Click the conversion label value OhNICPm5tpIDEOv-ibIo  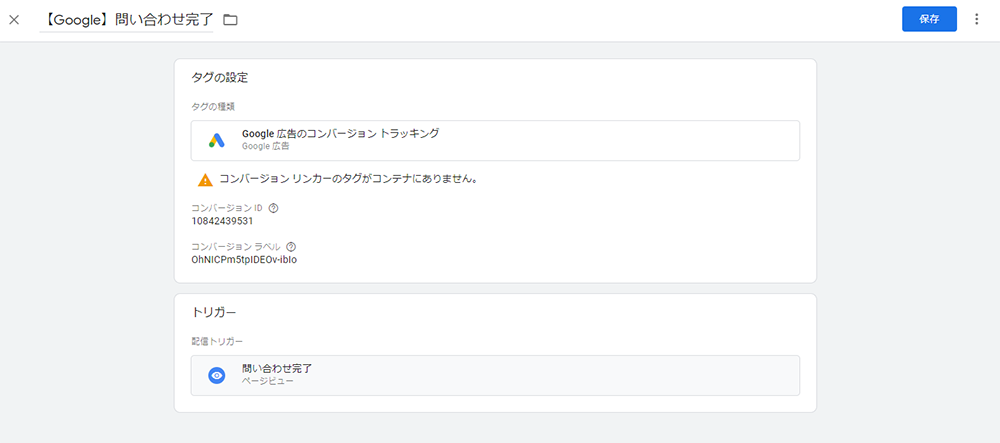pos(244,260)
